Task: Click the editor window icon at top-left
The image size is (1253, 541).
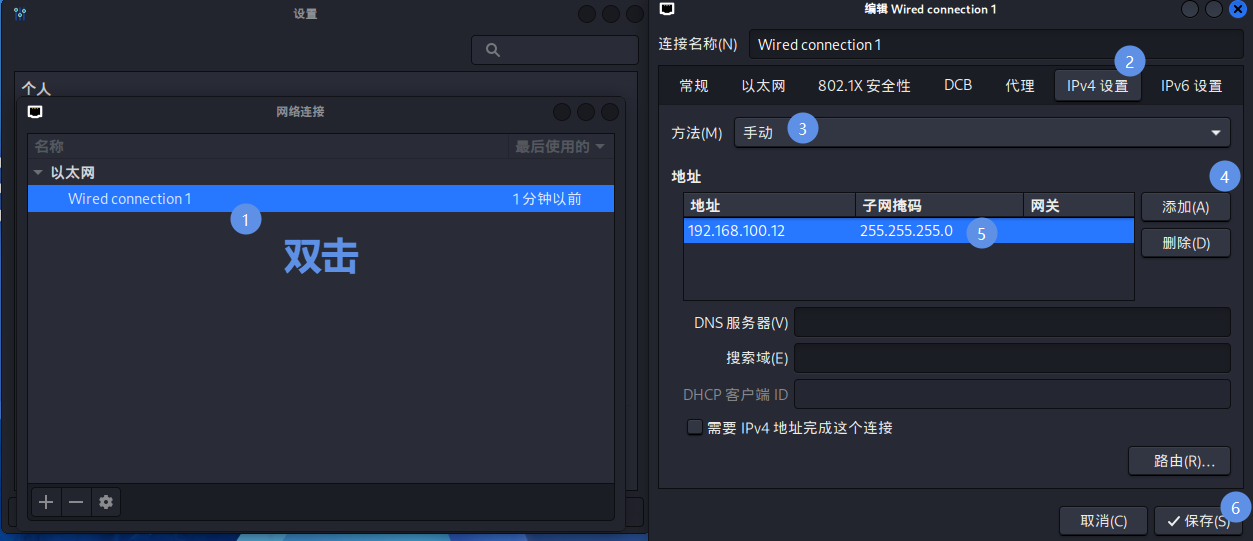Action: (x=667, y=9)
